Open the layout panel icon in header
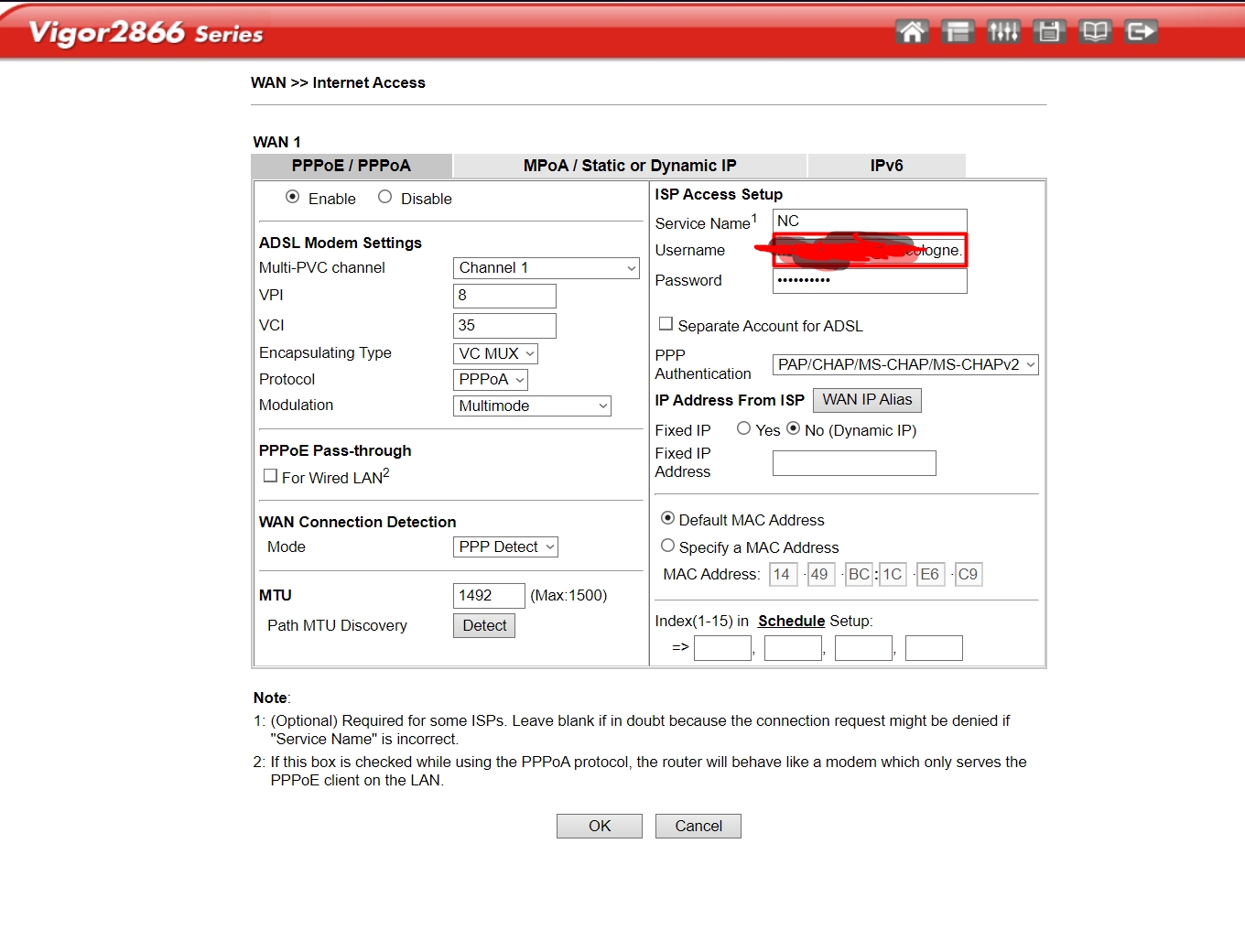1245x952 pixels. [958, 32]
